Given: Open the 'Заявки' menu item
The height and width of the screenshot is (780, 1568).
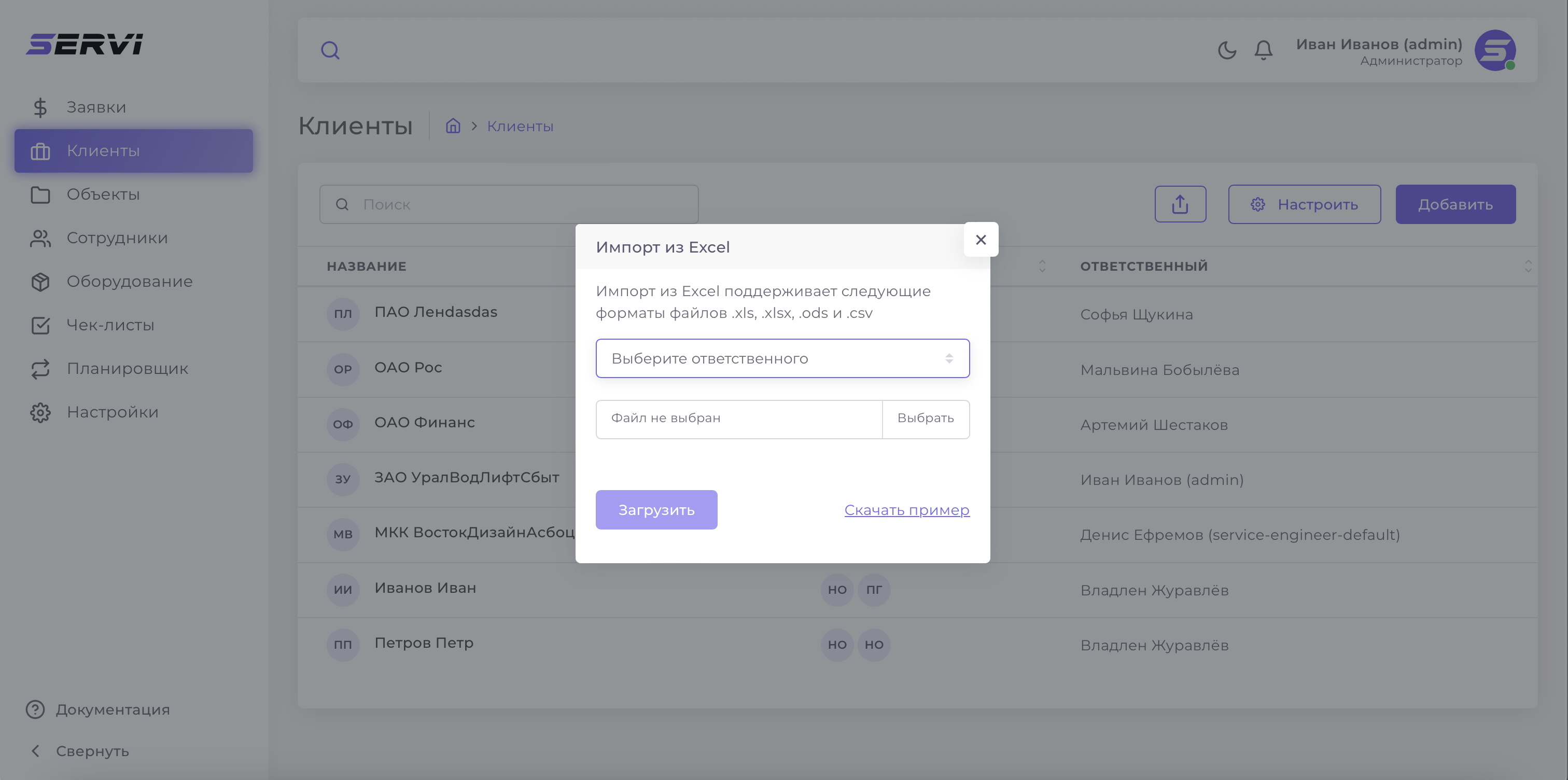Looking at the screenshot, I should click(96, 107).
